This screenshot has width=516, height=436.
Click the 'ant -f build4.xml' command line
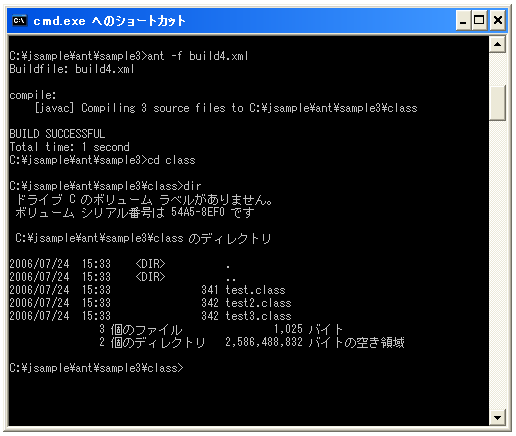pos(129,56)
